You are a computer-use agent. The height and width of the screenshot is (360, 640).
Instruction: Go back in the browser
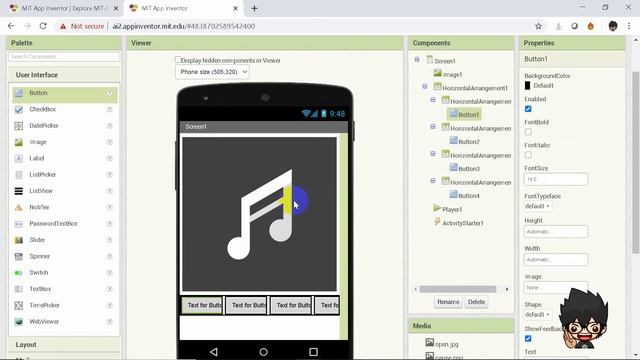[11, 26]
